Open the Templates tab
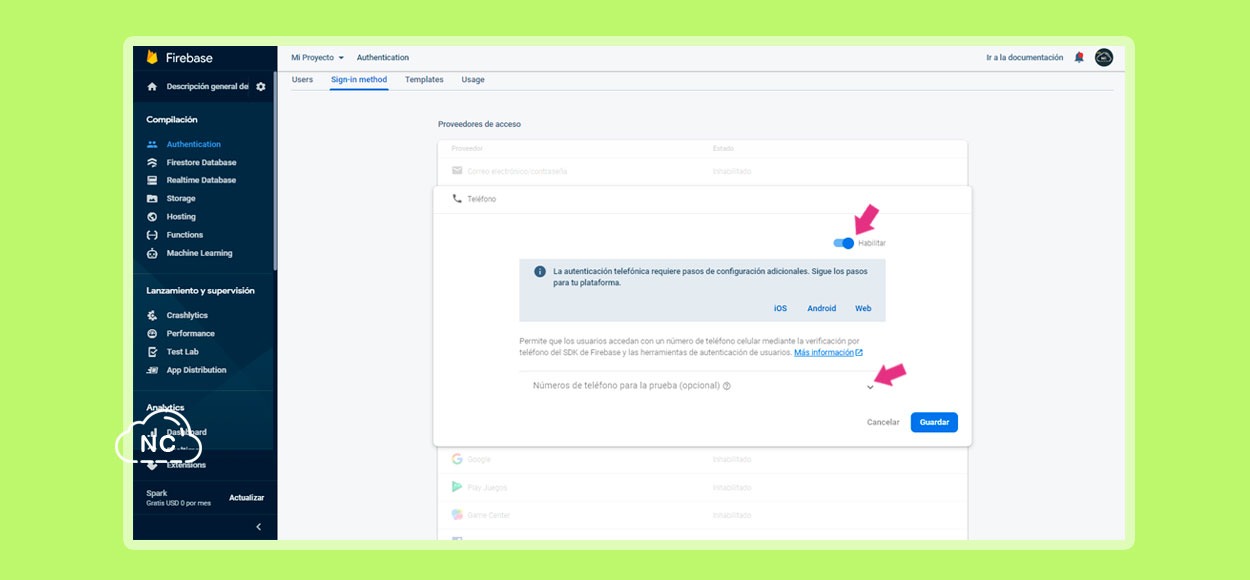 pyautogui.click(x=424, y=80)
